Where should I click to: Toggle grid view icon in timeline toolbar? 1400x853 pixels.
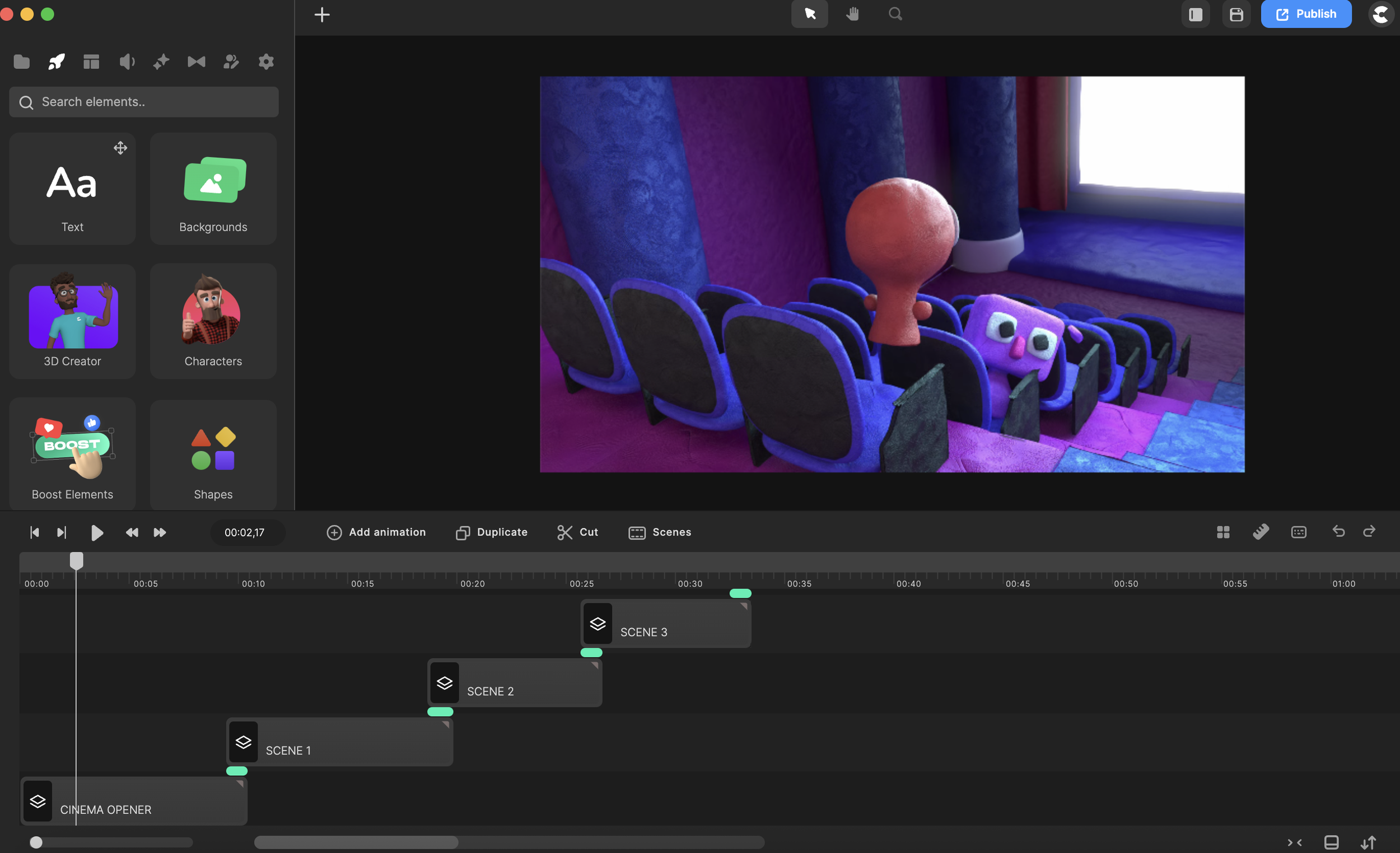1223,532
